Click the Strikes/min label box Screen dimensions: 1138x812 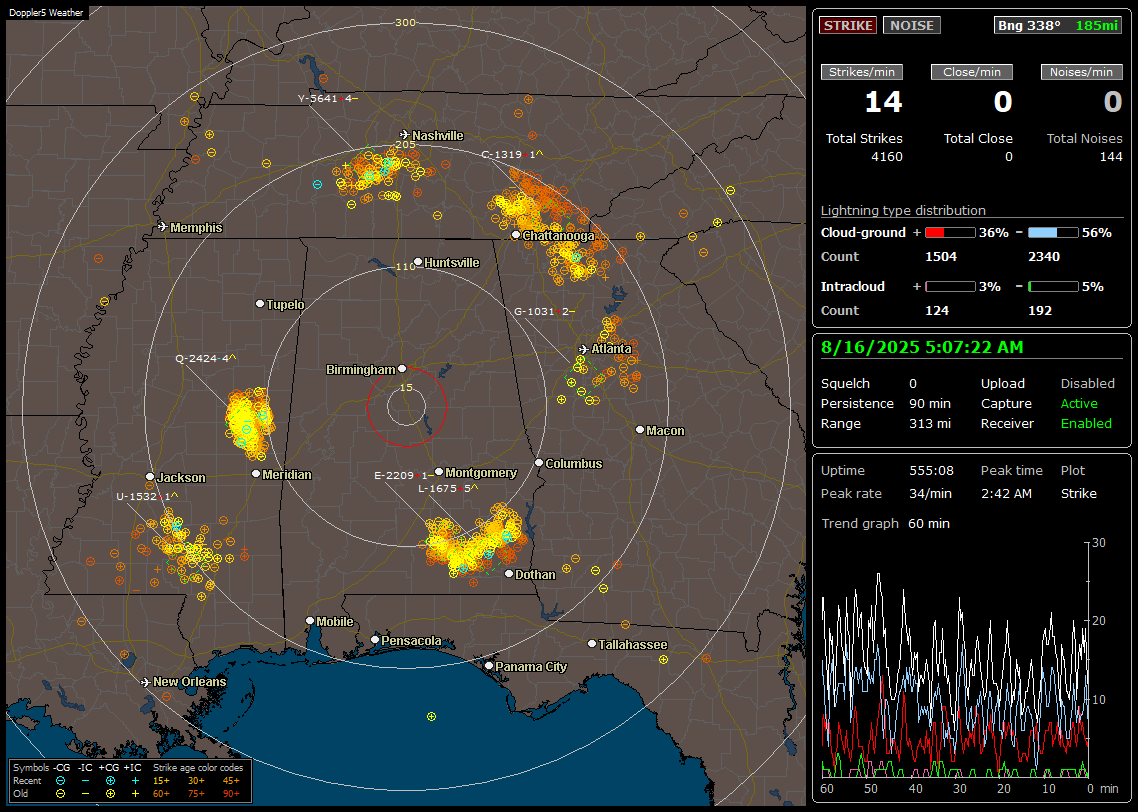pos(862,72)
